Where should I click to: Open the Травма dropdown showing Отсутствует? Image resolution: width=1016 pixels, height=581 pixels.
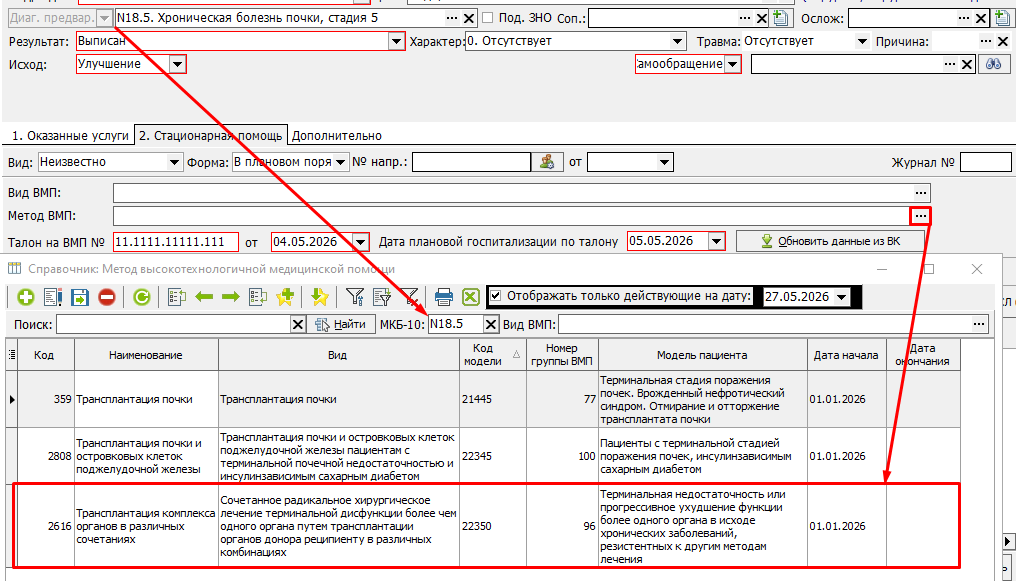click(862, 41)
